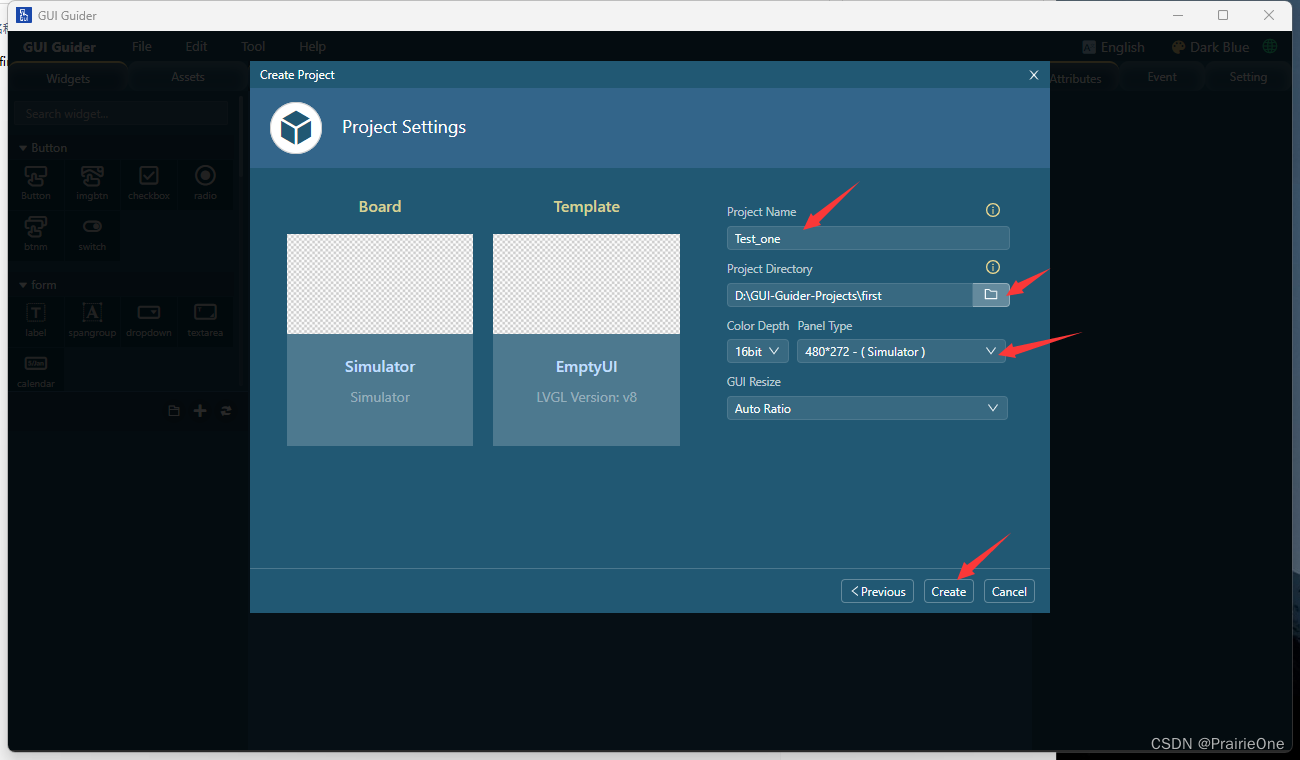Switch to the Widgets tab
The width and height of the screenshot is (1300, 760).
tap(68, 78)
